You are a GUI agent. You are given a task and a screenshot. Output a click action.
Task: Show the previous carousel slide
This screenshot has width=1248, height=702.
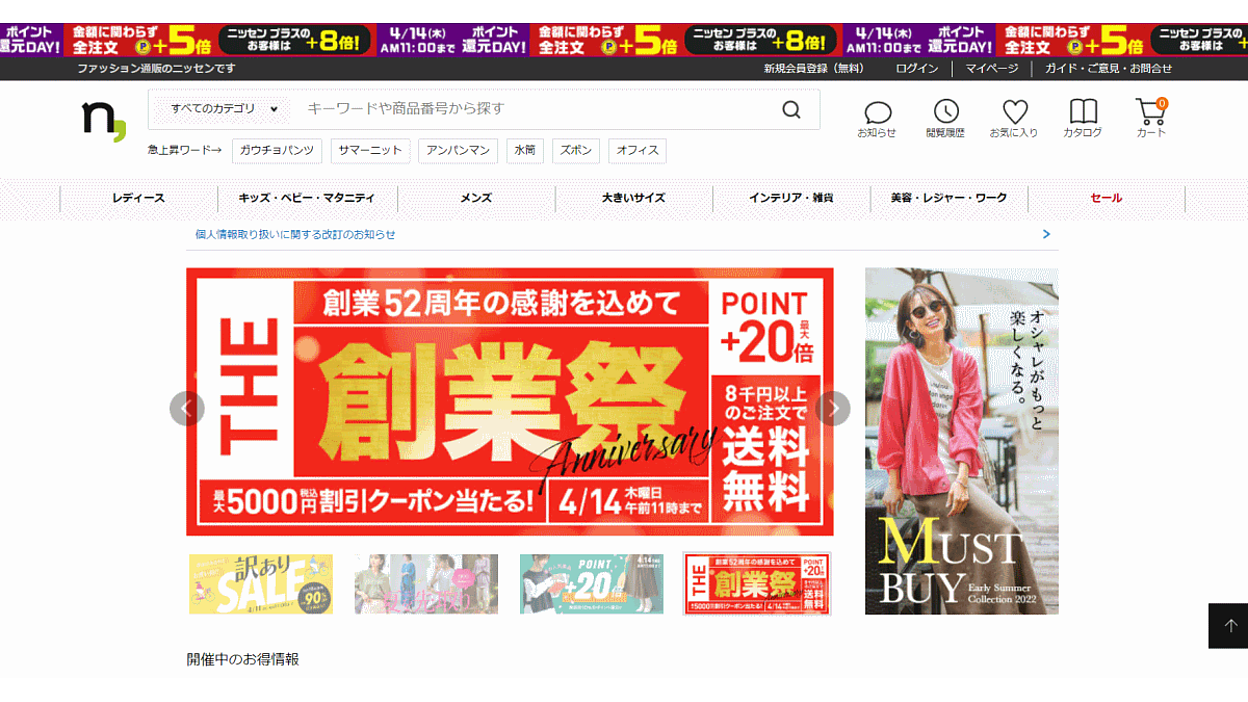click(187, 408)
